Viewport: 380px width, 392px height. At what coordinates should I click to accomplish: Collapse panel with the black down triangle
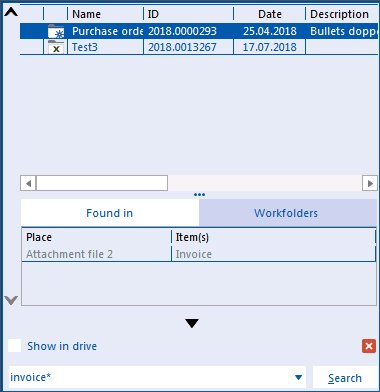[x=192, y=323]
